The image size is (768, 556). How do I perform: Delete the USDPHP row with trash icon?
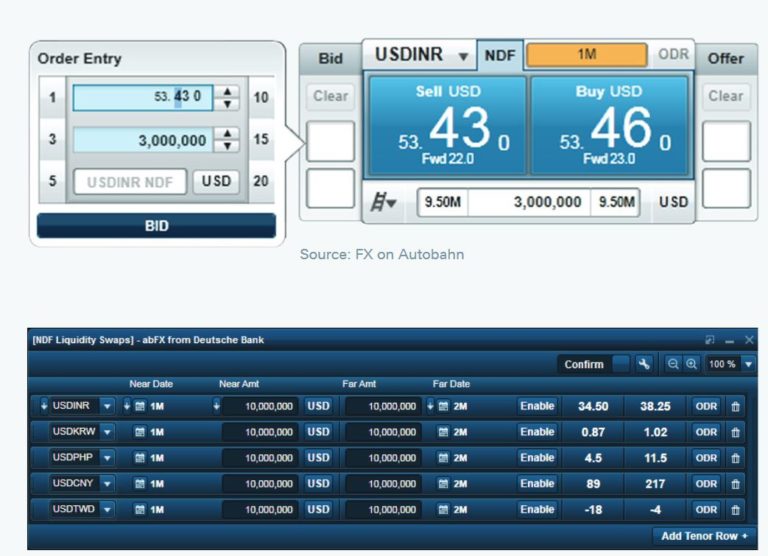735,458
